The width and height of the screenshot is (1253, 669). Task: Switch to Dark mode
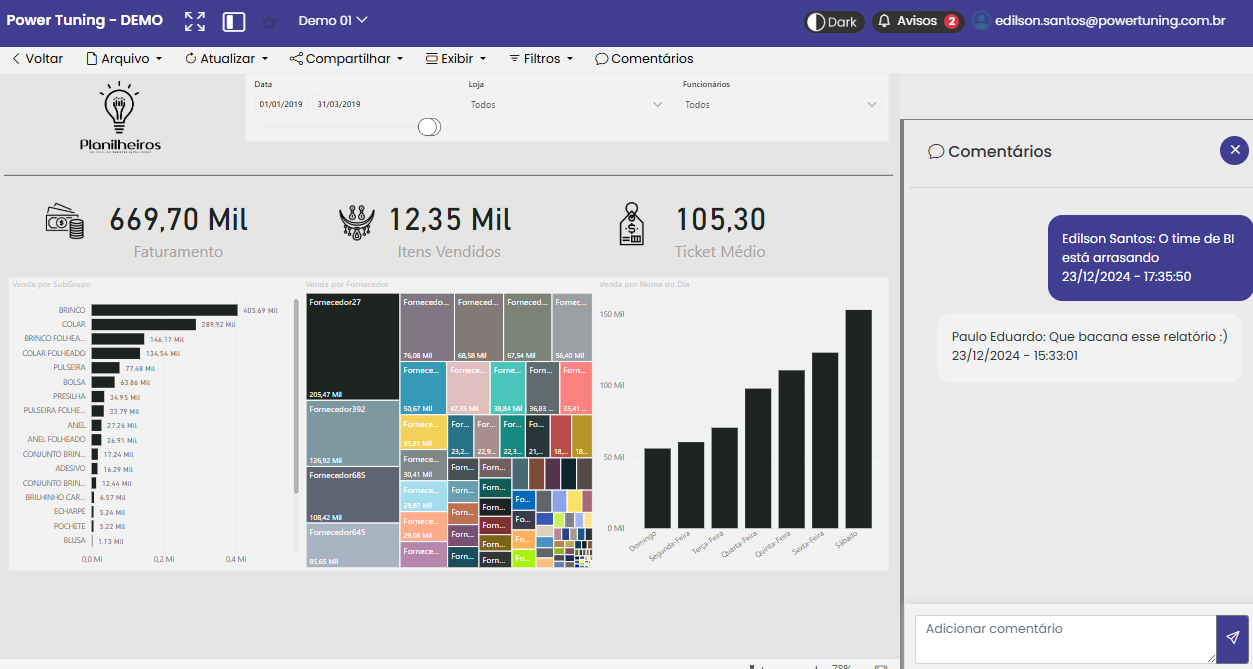click(x=833, y=21)
